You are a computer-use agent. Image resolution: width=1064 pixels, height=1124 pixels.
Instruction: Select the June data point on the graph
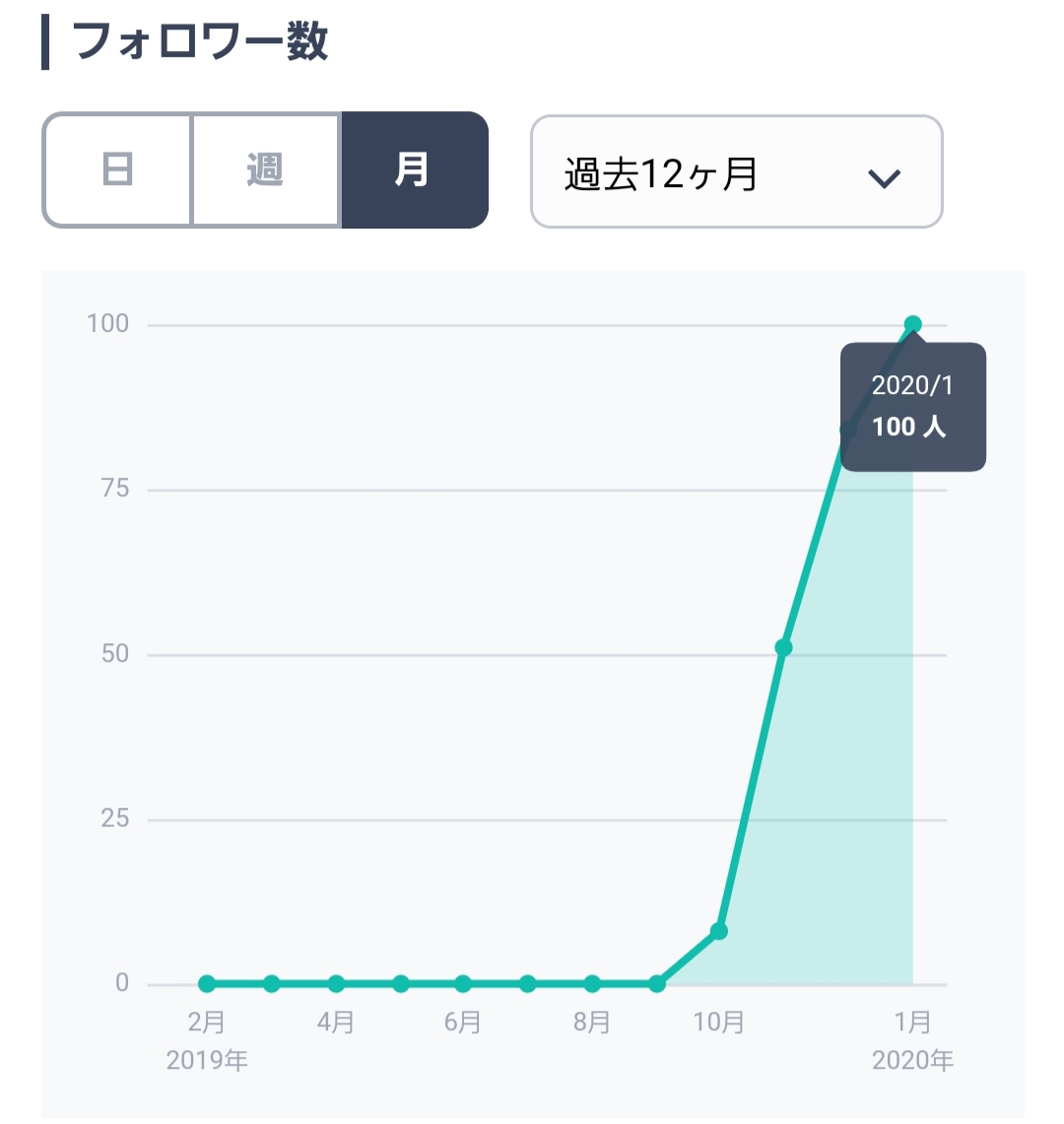[x=463, y=982]
